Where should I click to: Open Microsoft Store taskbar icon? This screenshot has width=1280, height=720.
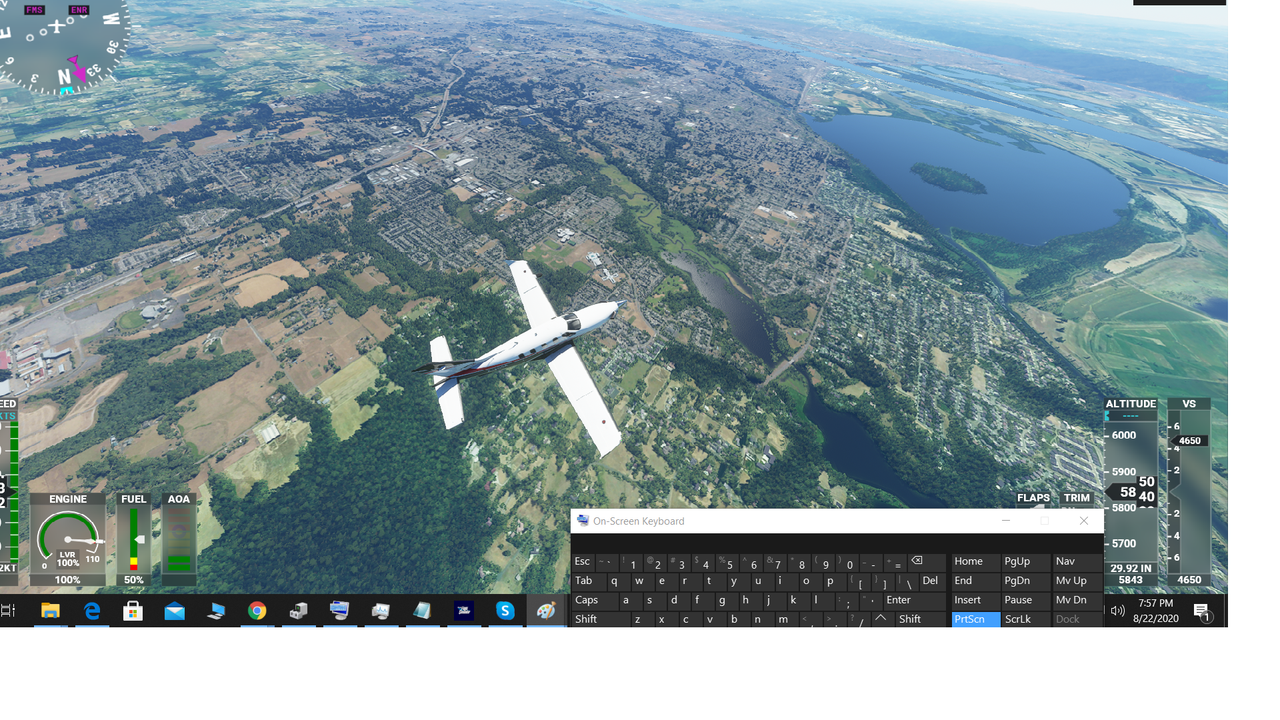click(133, 611)
